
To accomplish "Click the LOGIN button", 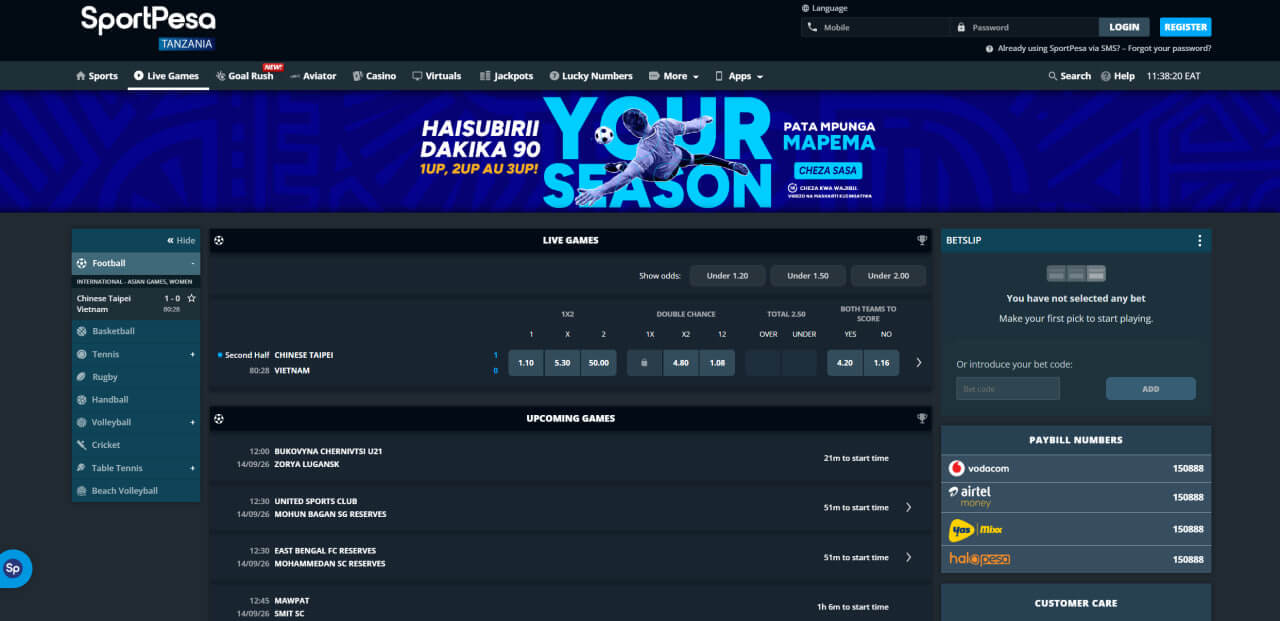I will pos(1124,27).
